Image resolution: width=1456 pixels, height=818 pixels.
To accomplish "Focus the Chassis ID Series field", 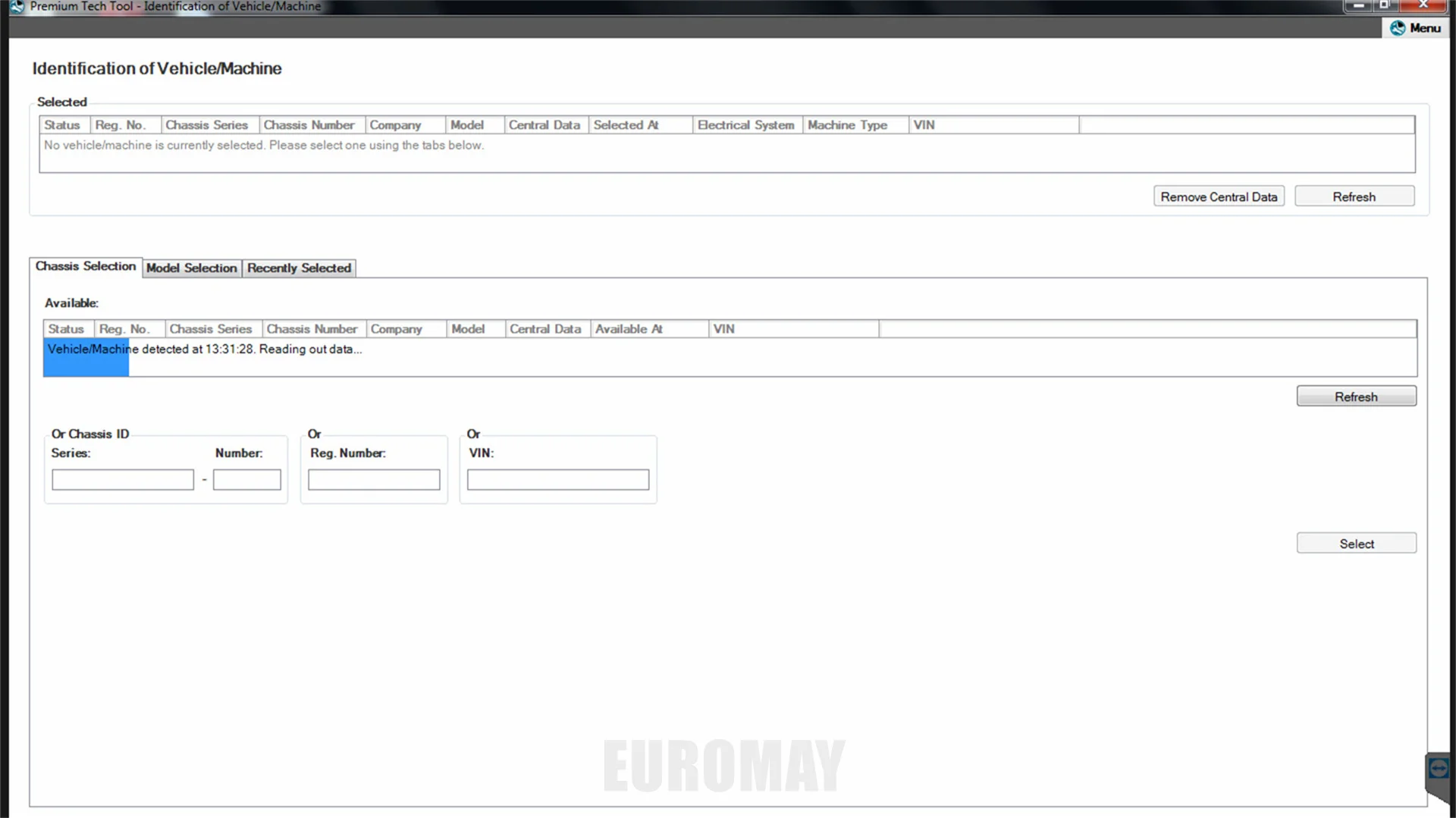I will (123, 480).
